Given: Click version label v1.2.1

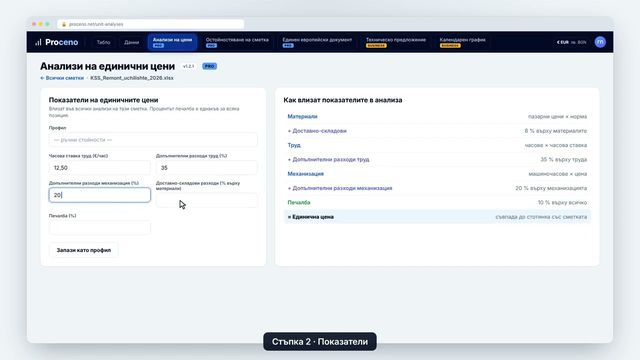Looking at the screenshot, I should click(x=188, y=66).
